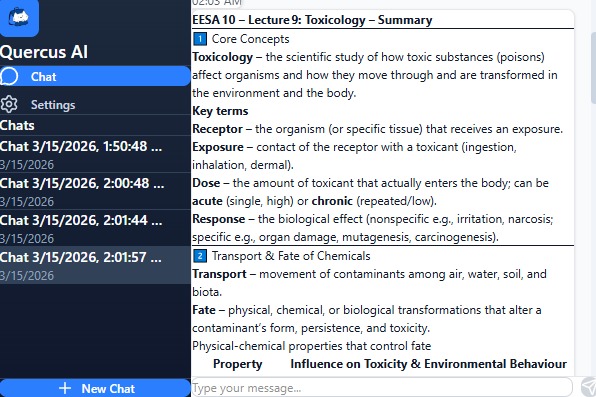The height and width of the screenshot is (397, 596).
Task: Click the send message paper plane icon
Action: 588,387
